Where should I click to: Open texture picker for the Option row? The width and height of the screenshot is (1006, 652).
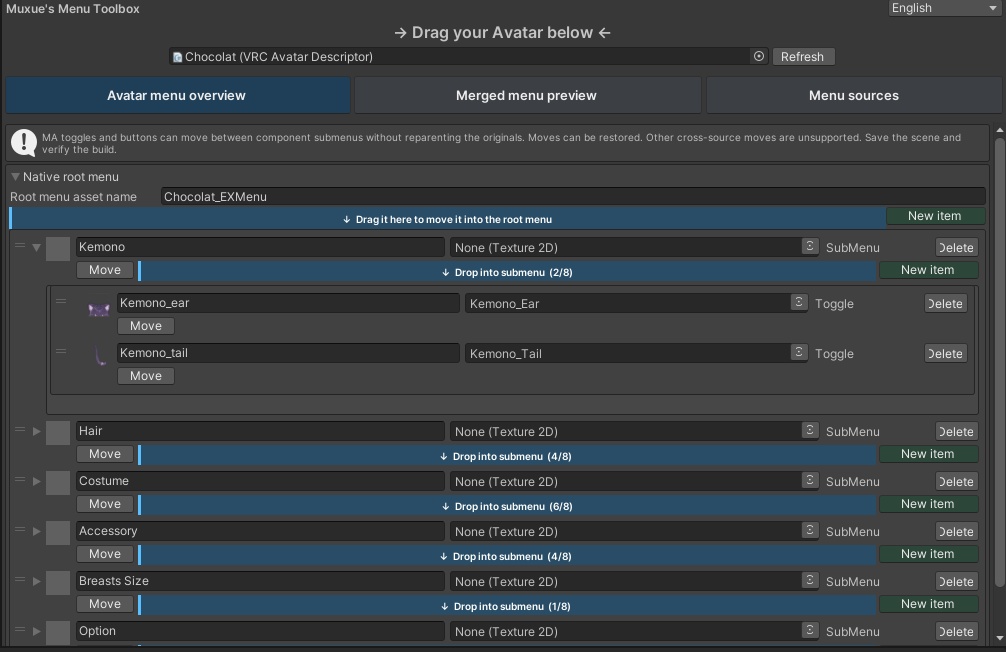810,631
